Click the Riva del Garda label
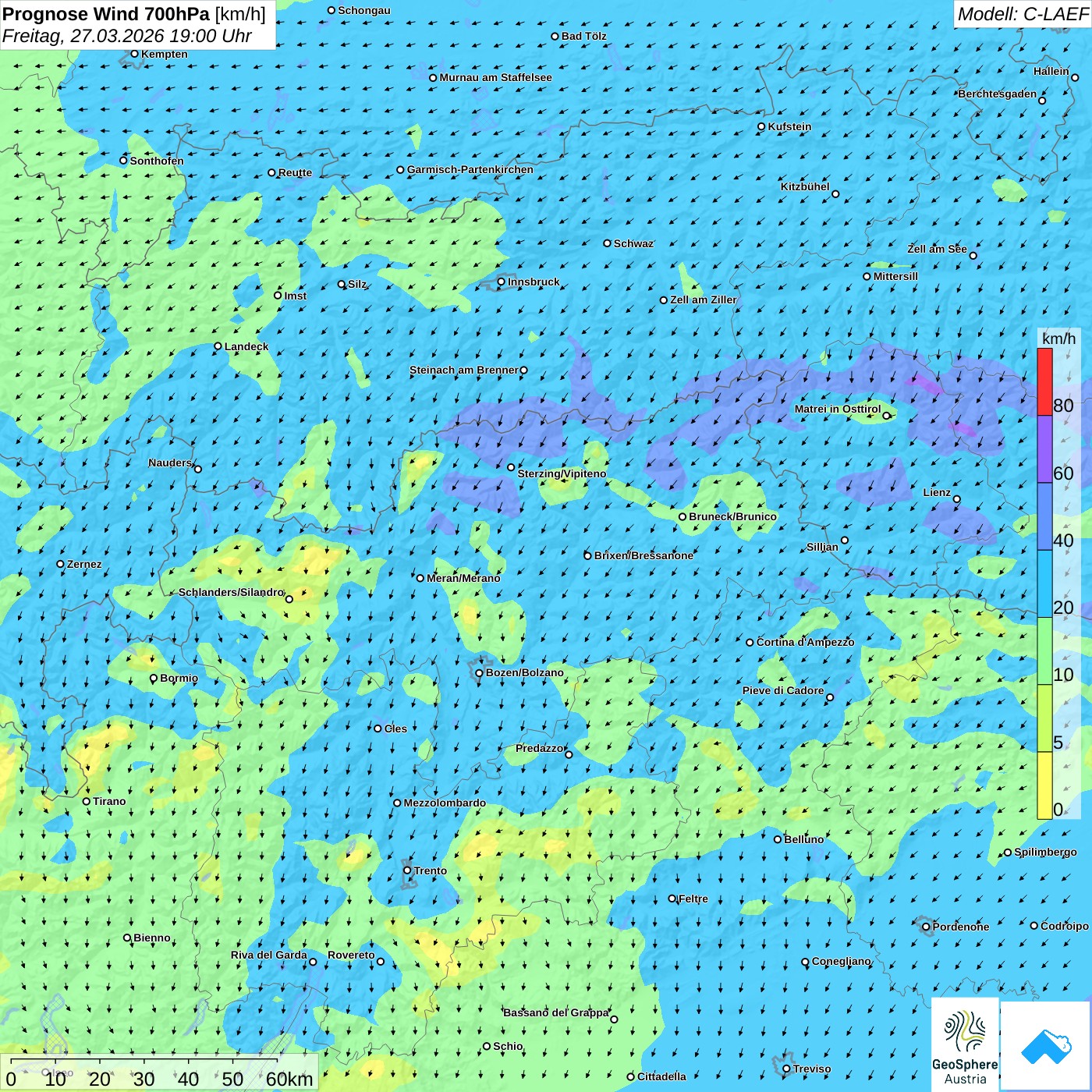1092x1092 pixels. click(269, 955)
